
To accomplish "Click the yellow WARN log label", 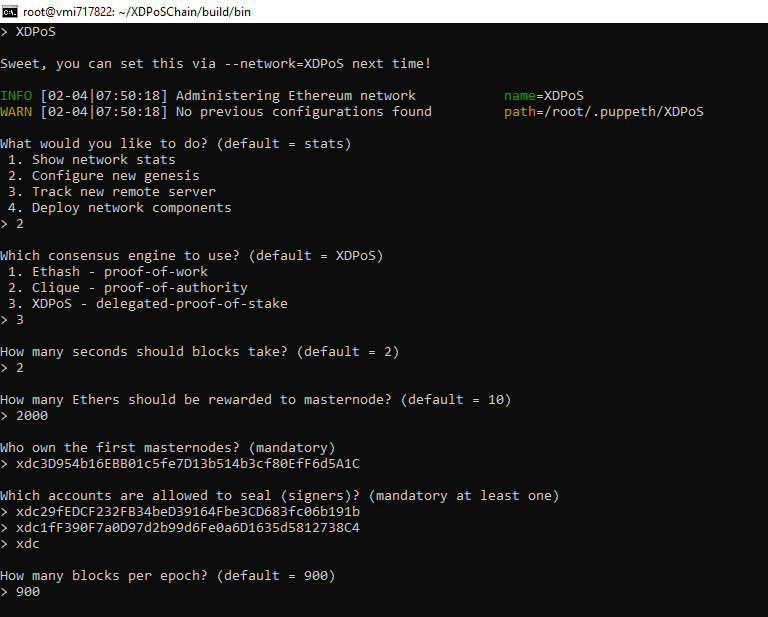I will [x=16, y=112].
